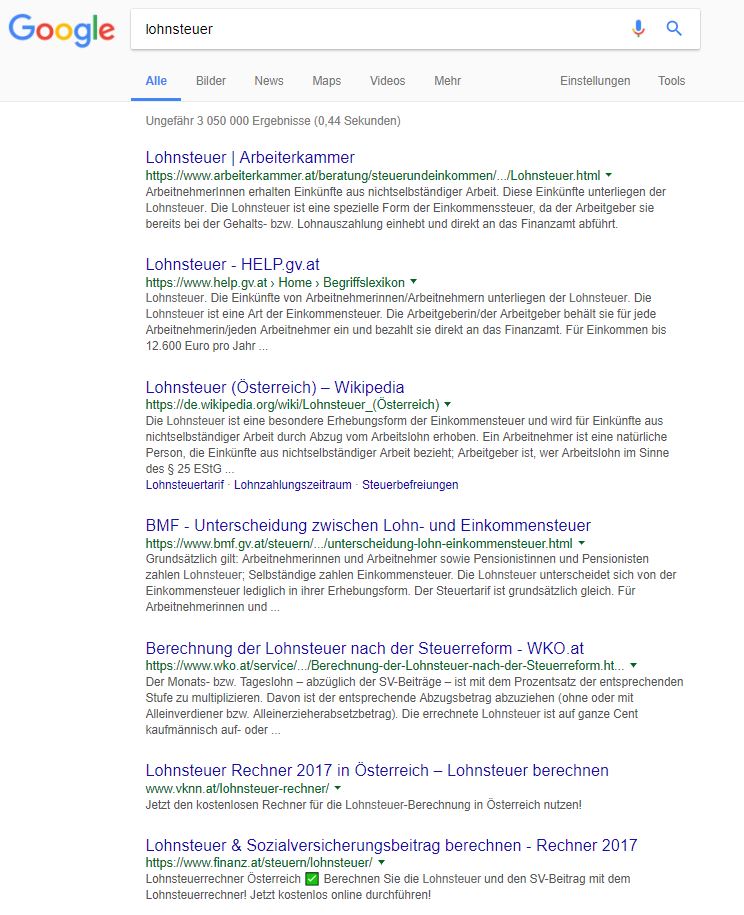This screenshot has width=744, height=915.
Task: Expand dropdown arrow beside help.gv.at breadcrumb
Action: (414, 283)
